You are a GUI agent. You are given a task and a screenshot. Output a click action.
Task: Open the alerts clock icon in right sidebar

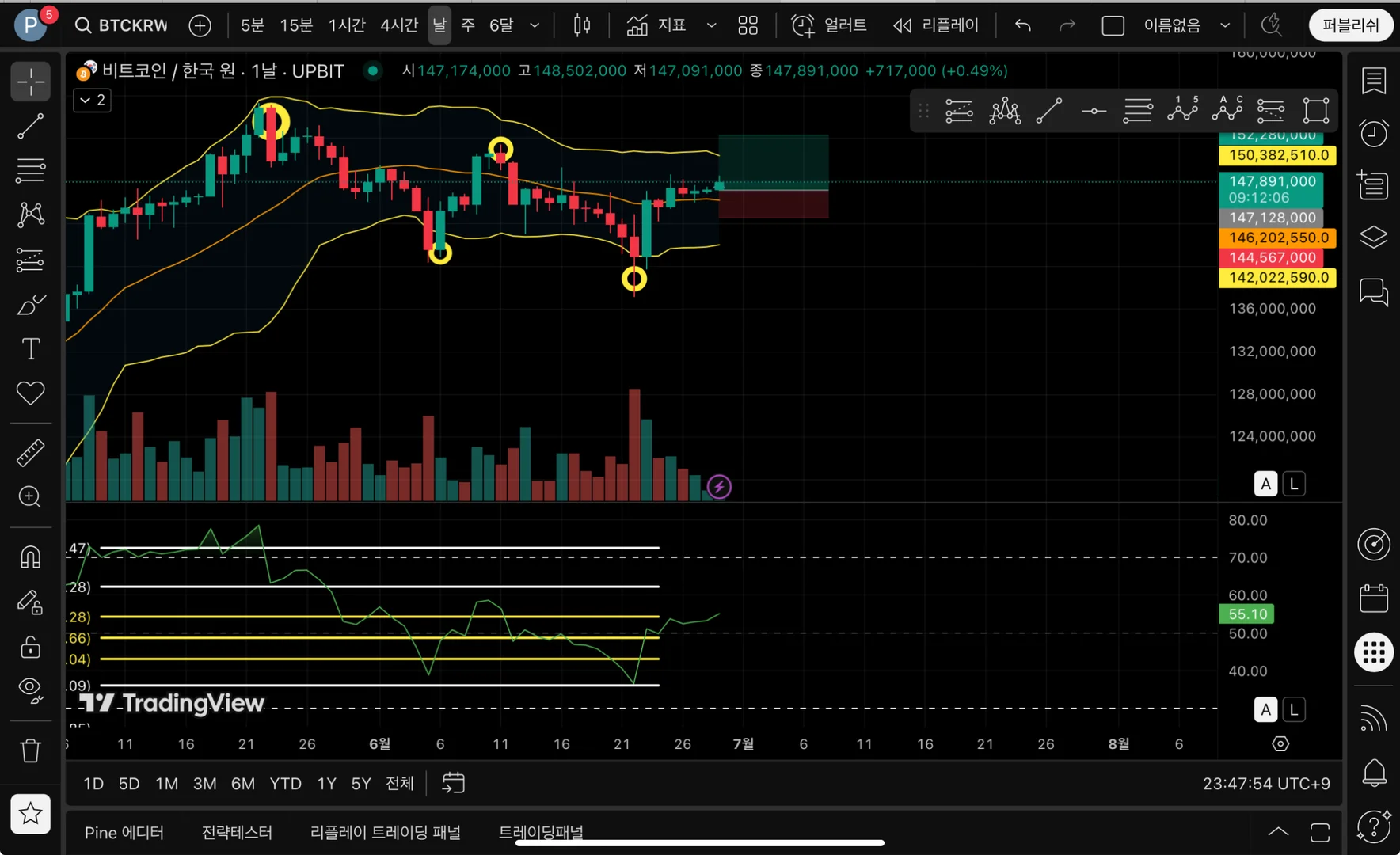[x=1374, y=132]
